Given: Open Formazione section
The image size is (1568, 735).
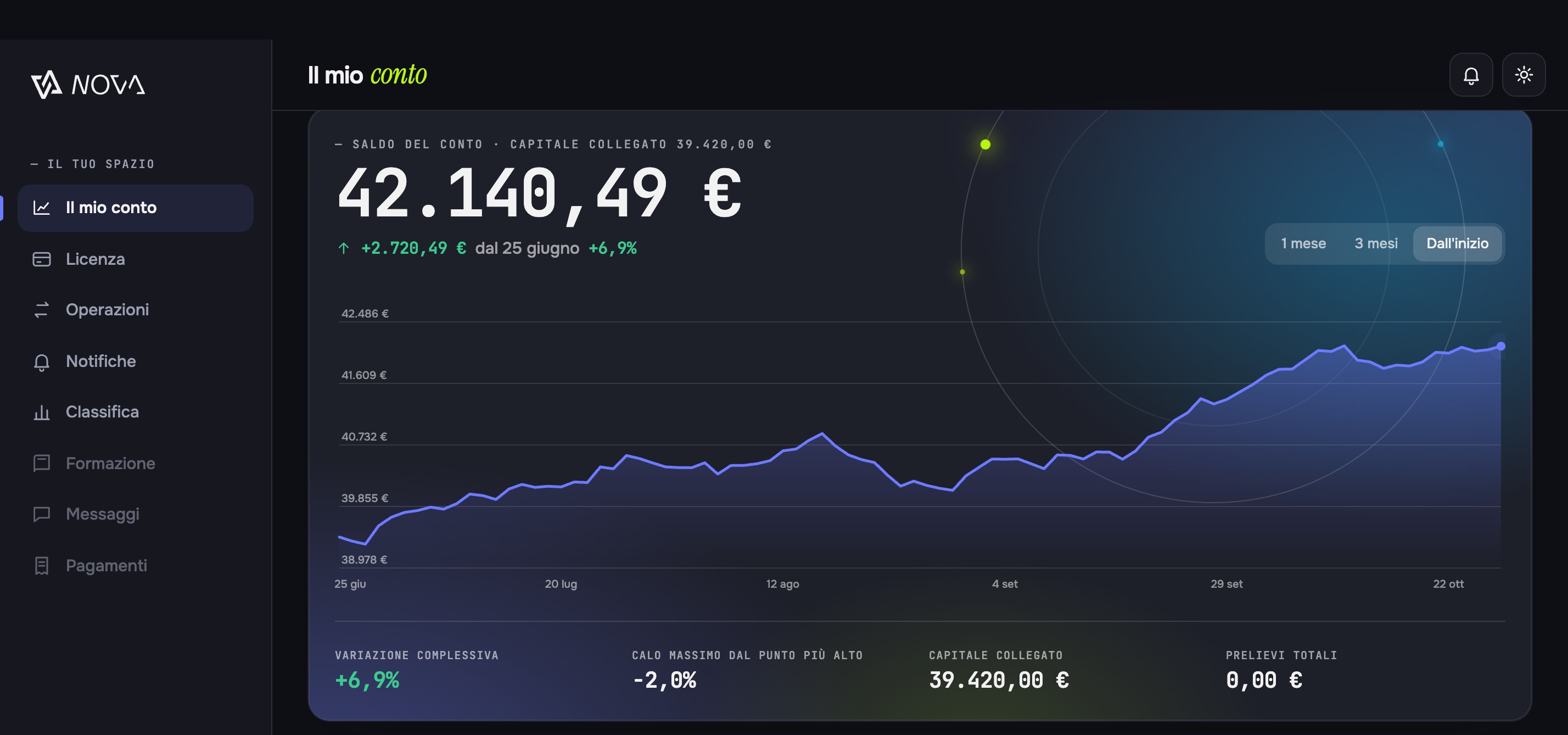Looking at the screenshot, I should tap(136, 464).
